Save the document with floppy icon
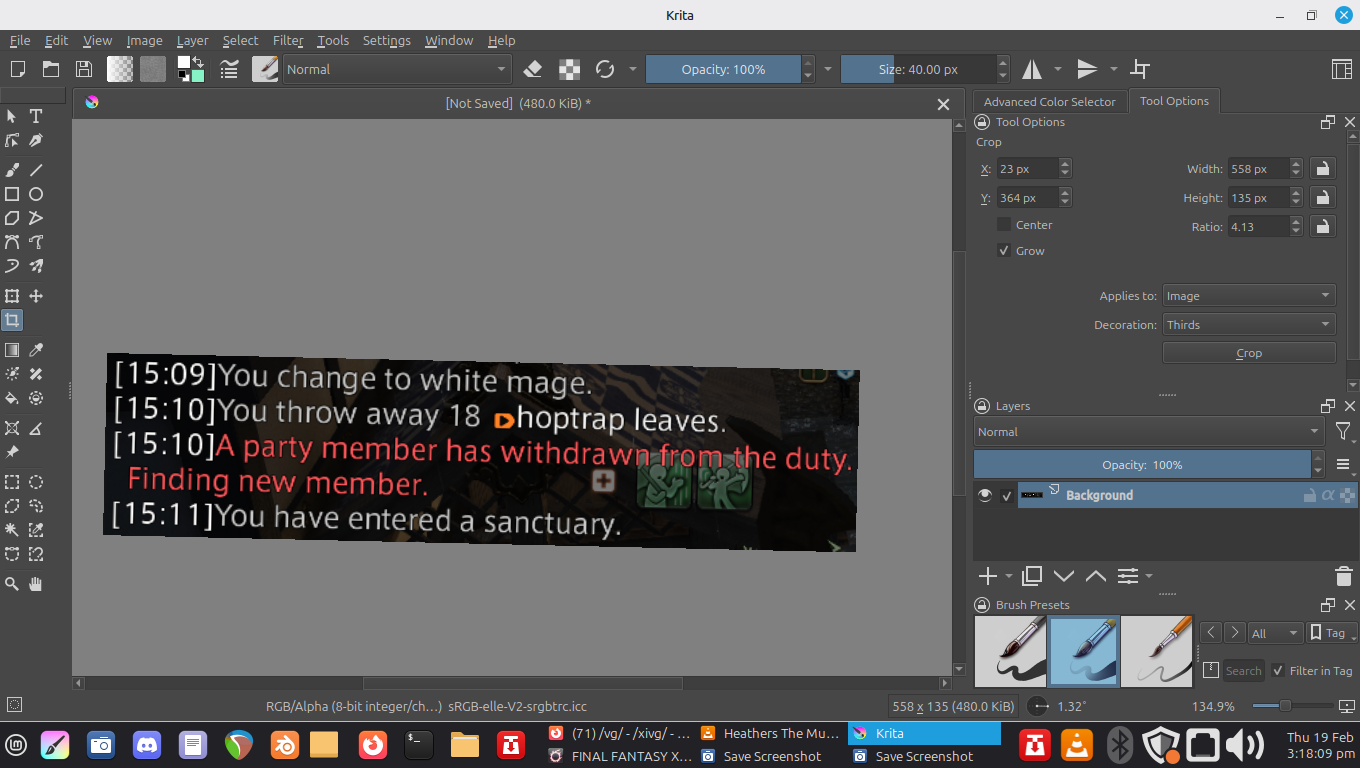 (84, 69)
